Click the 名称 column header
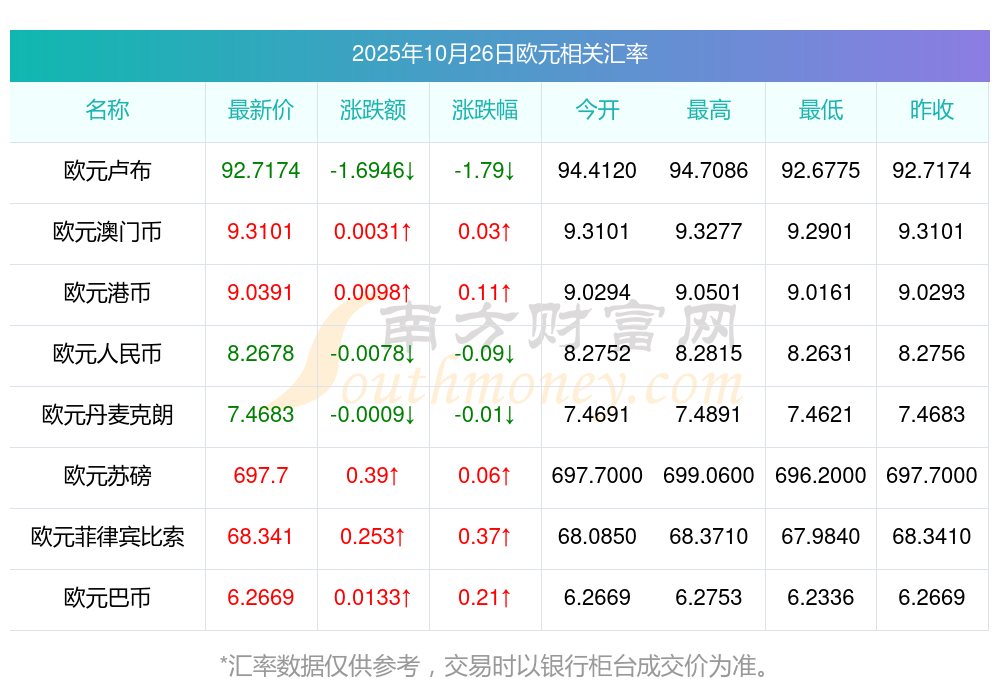Screen dimensions: 1000x697 tap(107, 110)
